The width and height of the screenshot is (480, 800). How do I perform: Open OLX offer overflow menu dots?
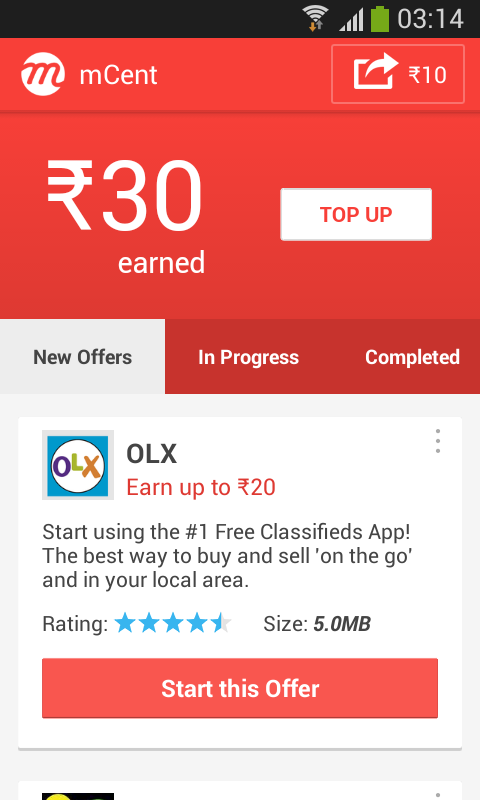click(438, 441)
